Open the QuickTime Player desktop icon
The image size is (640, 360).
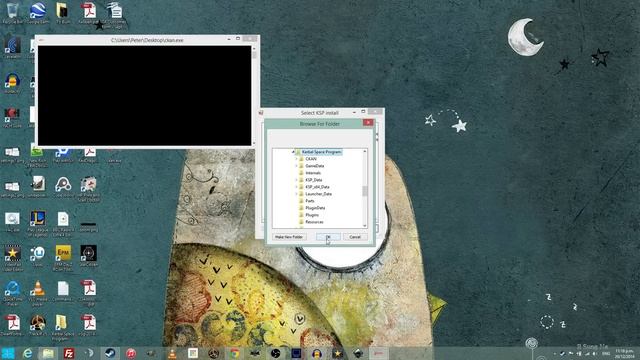click(13, 292)
